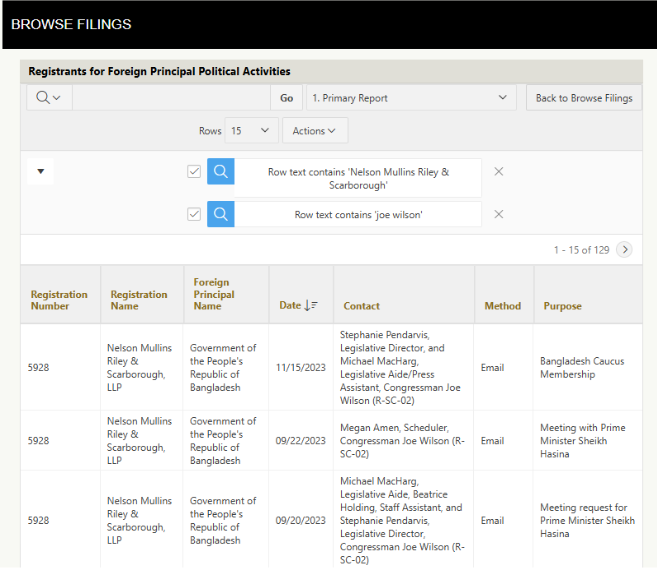Click into the report search text field

click(x=170, y=98)
